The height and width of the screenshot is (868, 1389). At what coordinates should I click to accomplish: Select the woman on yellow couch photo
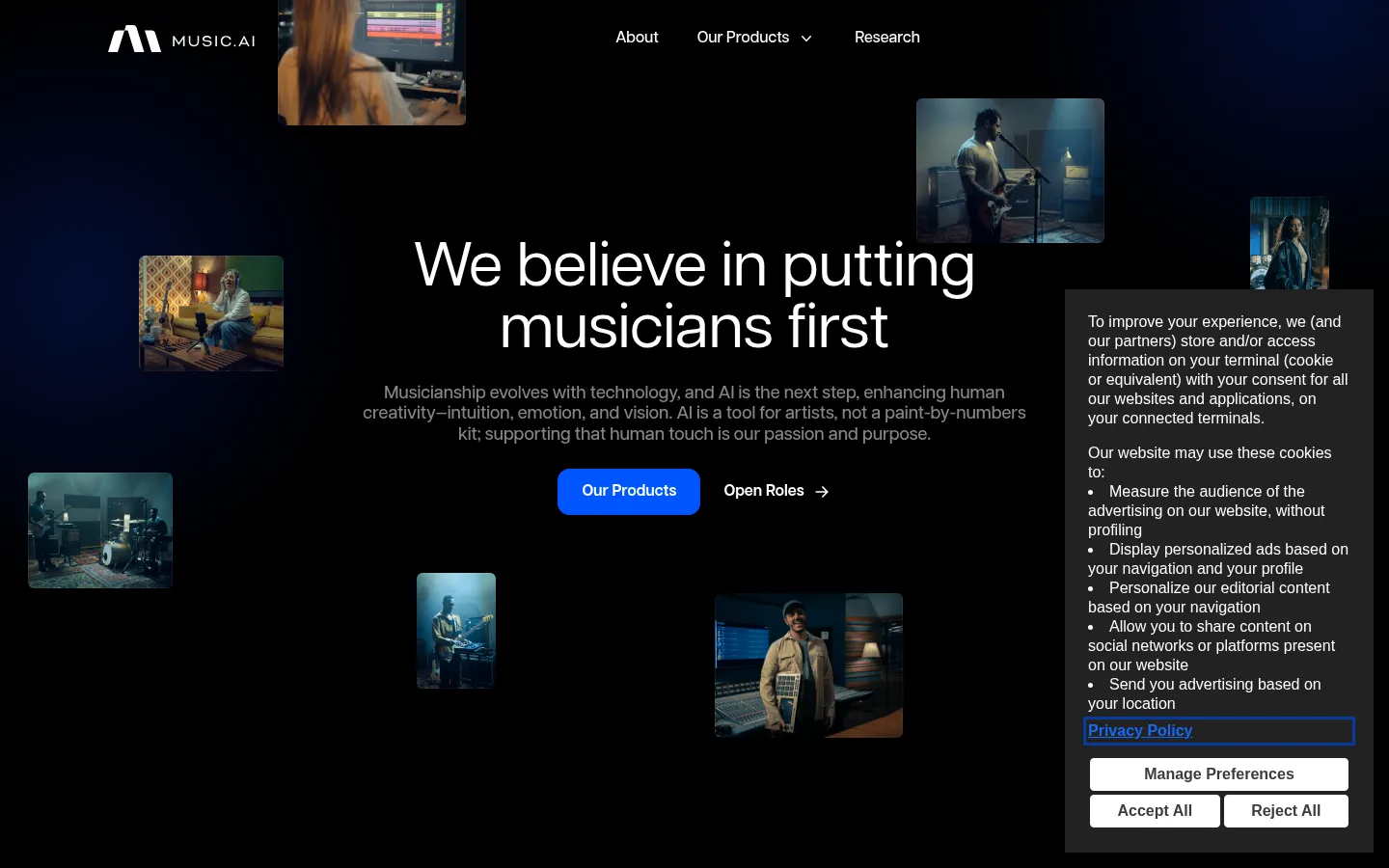pos(211,313)
